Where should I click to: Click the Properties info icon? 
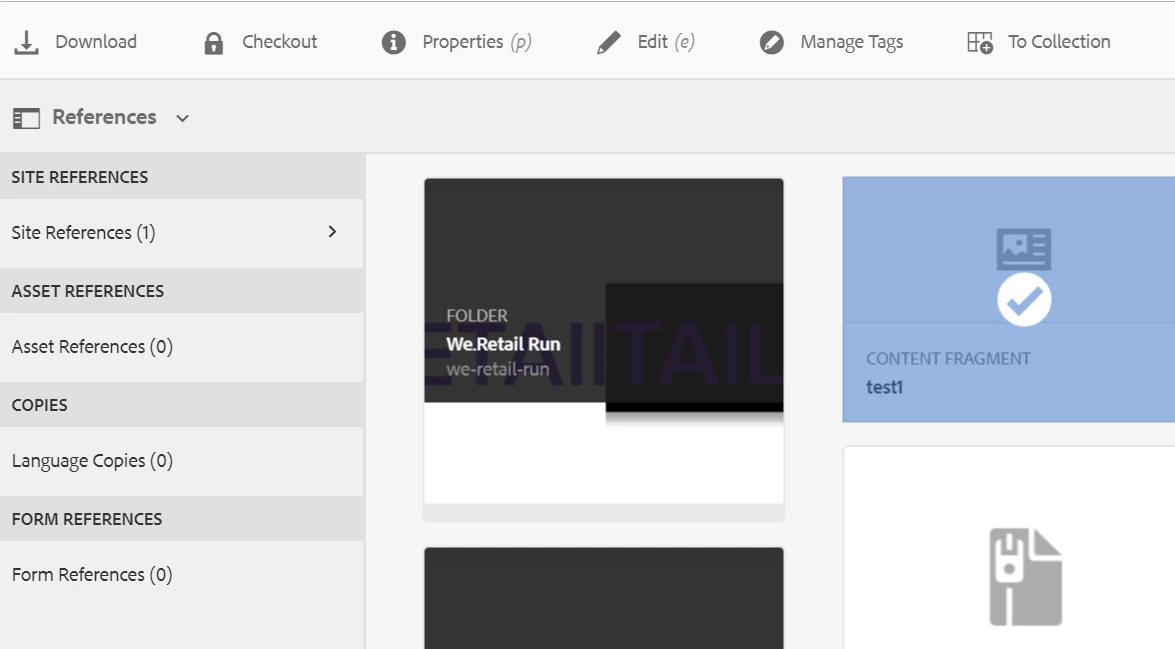393,43
